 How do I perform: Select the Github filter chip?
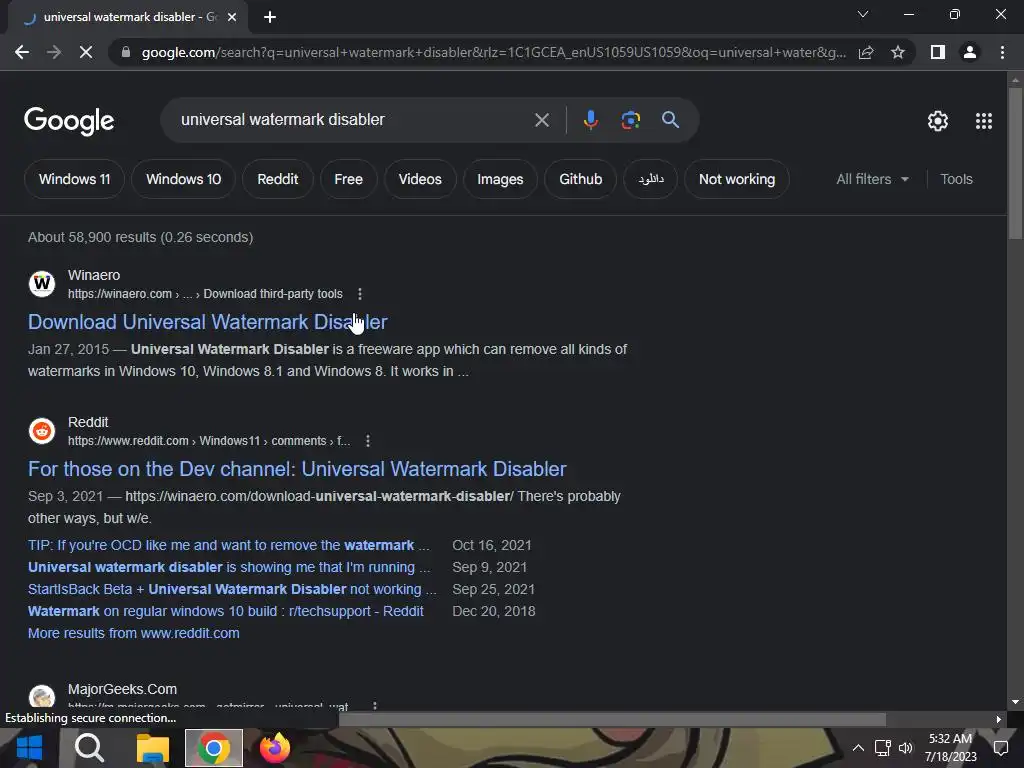(x=581, y=179)
